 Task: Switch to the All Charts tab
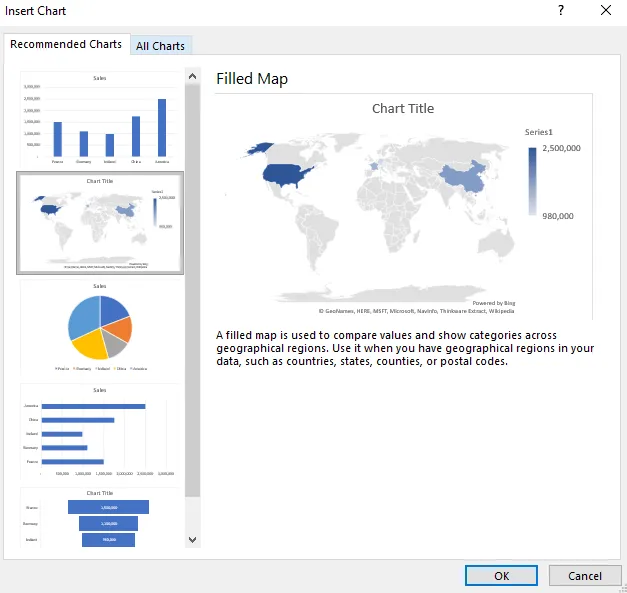point(160,46)
